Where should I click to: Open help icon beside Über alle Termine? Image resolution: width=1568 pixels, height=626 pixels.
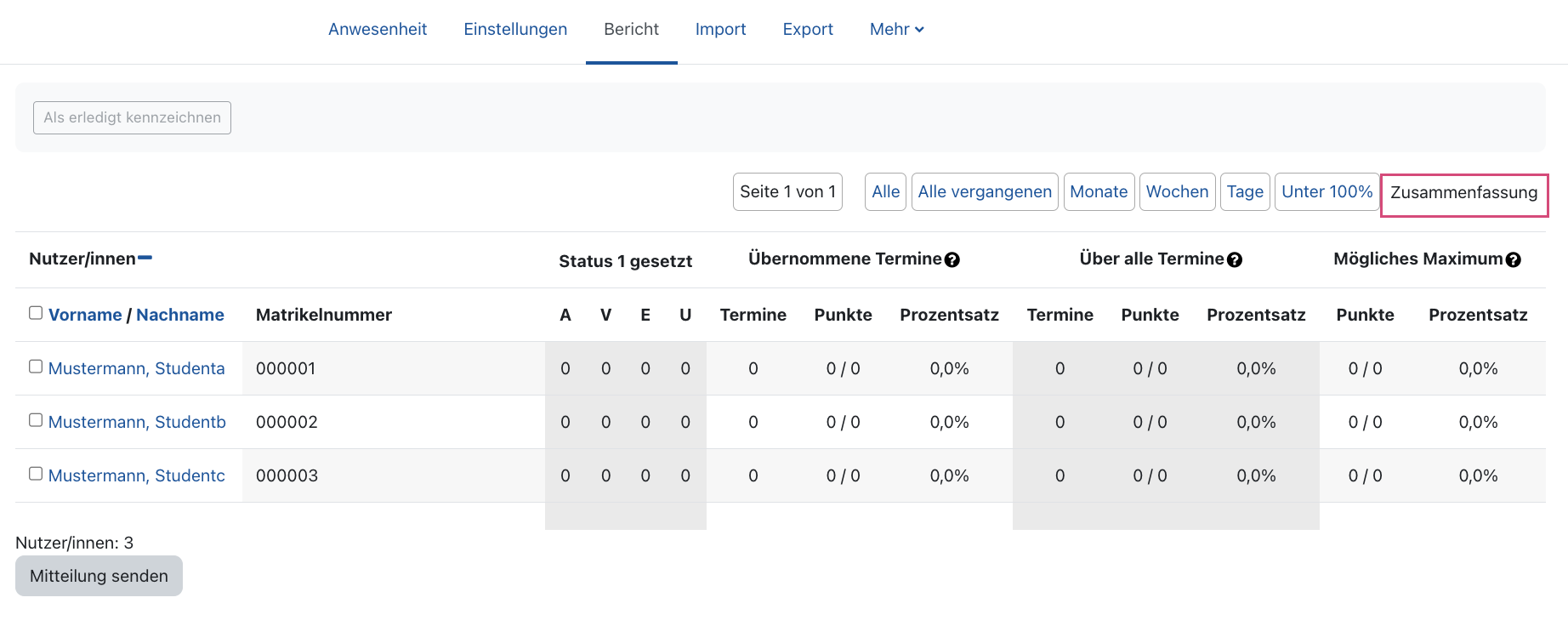tap(1235, 260)
